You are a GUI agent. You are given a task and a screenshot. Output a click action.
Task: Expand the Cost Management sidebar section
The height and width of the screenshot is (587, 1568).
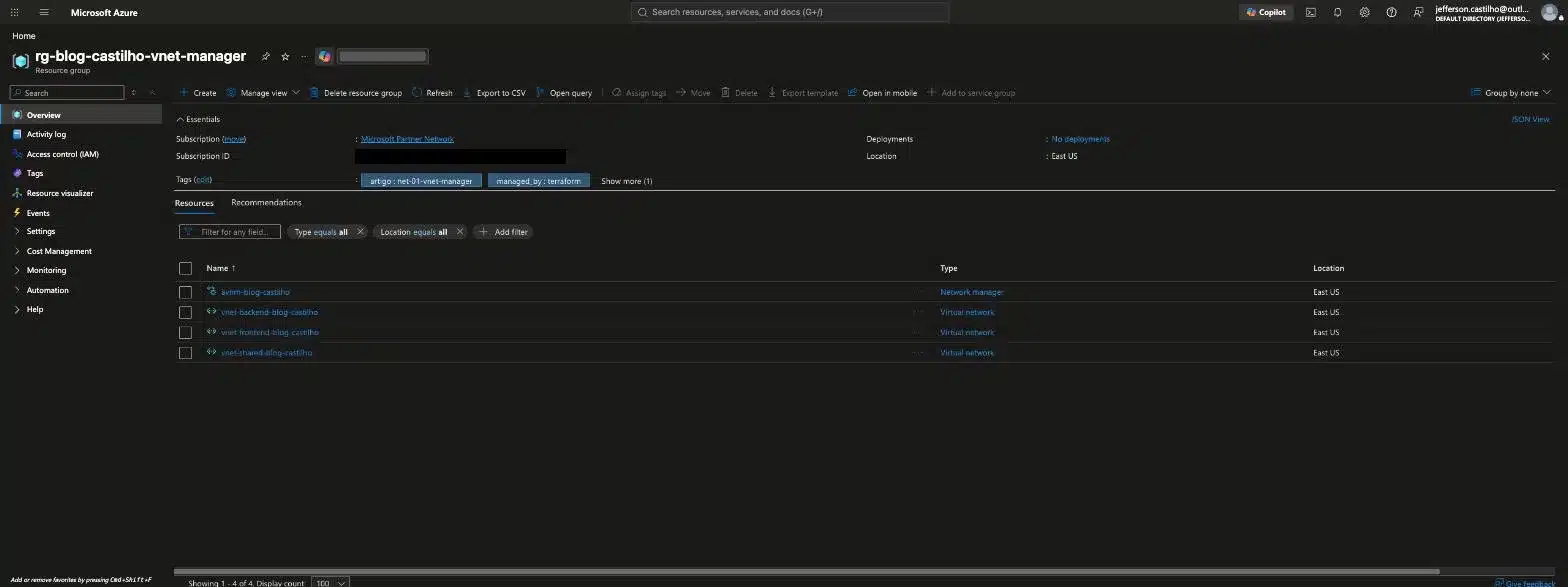pos(17,251)
